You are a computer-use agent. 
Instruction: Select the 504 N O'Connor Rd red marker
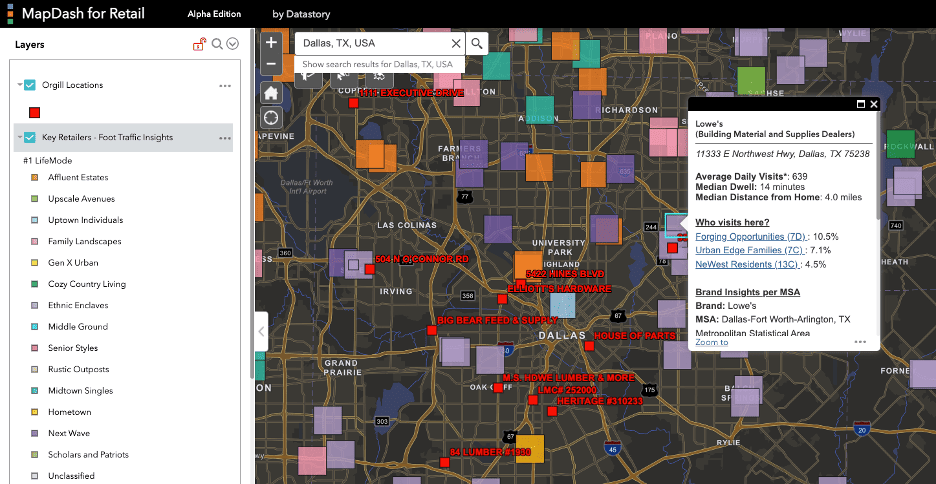click(370, 269)
